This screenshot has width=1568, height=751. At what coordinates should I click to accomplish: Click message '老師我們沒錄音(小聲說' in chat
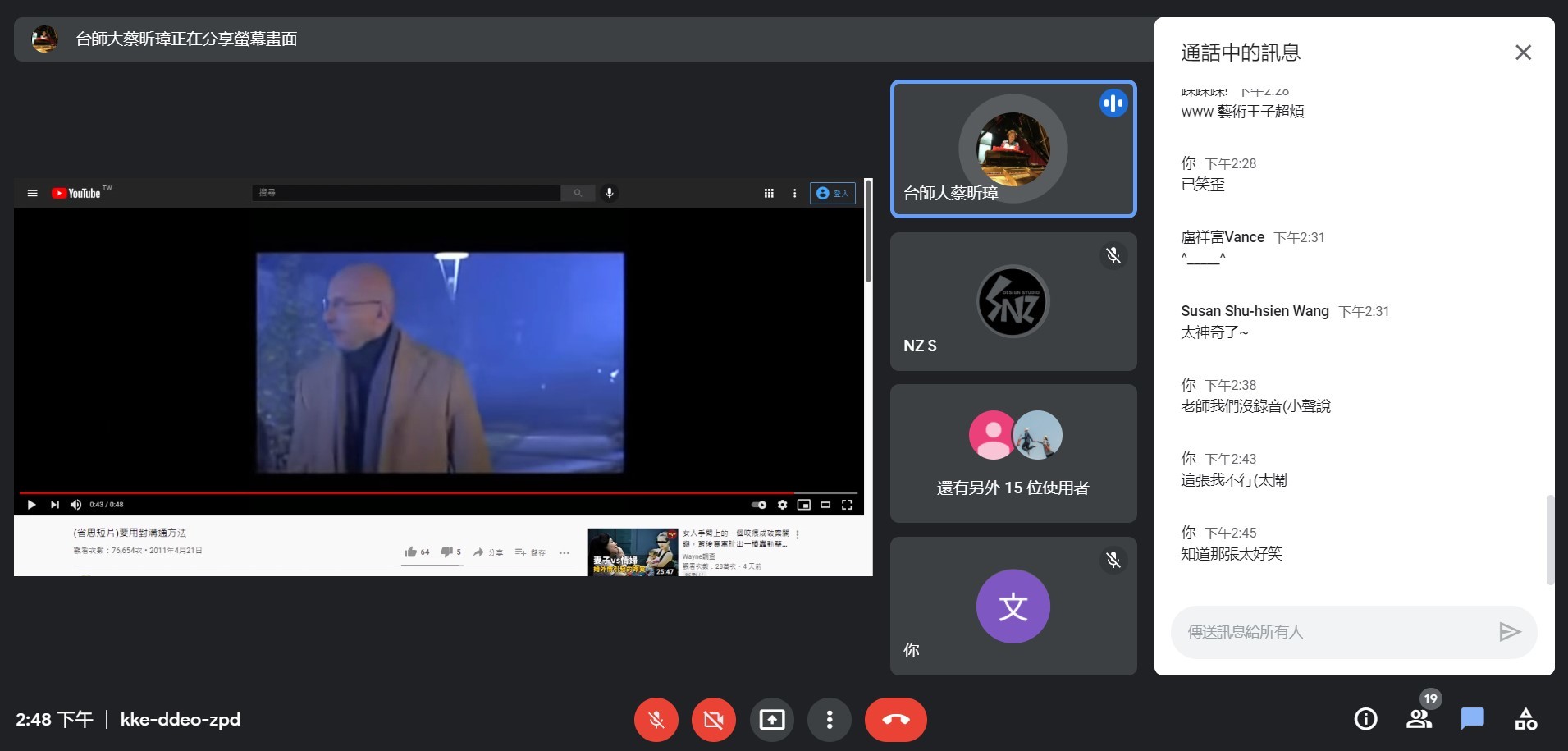tap(1255, 406)
